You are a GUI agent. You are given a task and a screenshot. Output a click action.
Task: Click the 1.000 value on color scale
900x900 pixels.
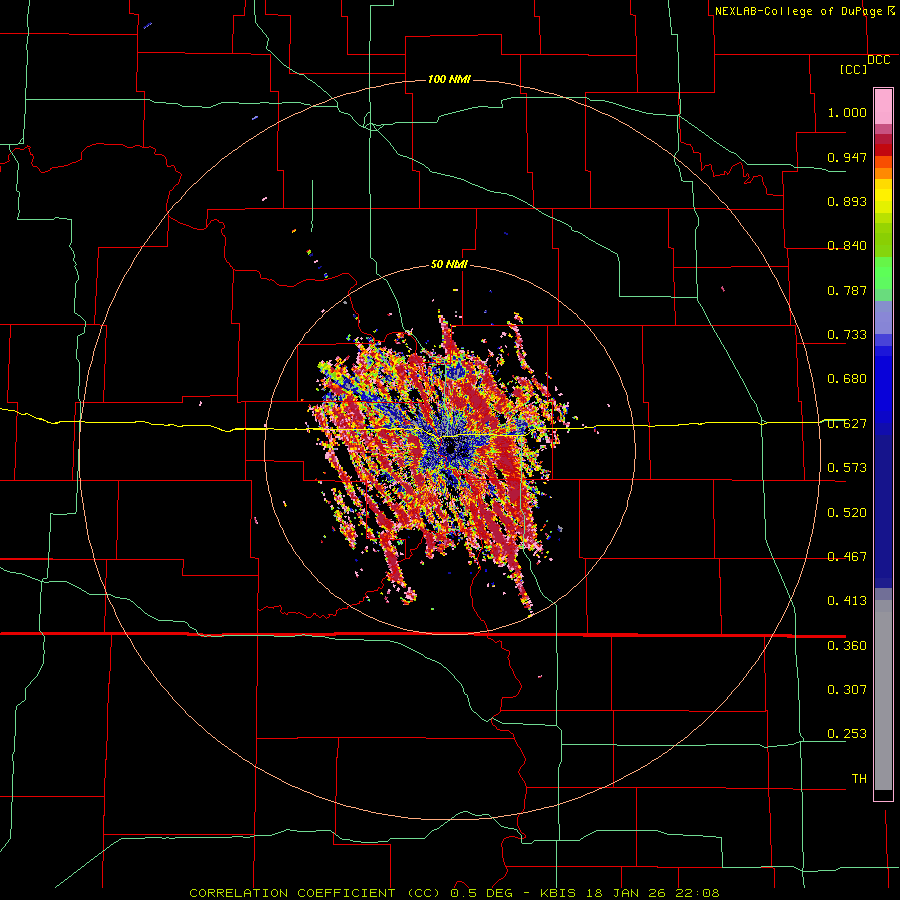pos(847,112)
